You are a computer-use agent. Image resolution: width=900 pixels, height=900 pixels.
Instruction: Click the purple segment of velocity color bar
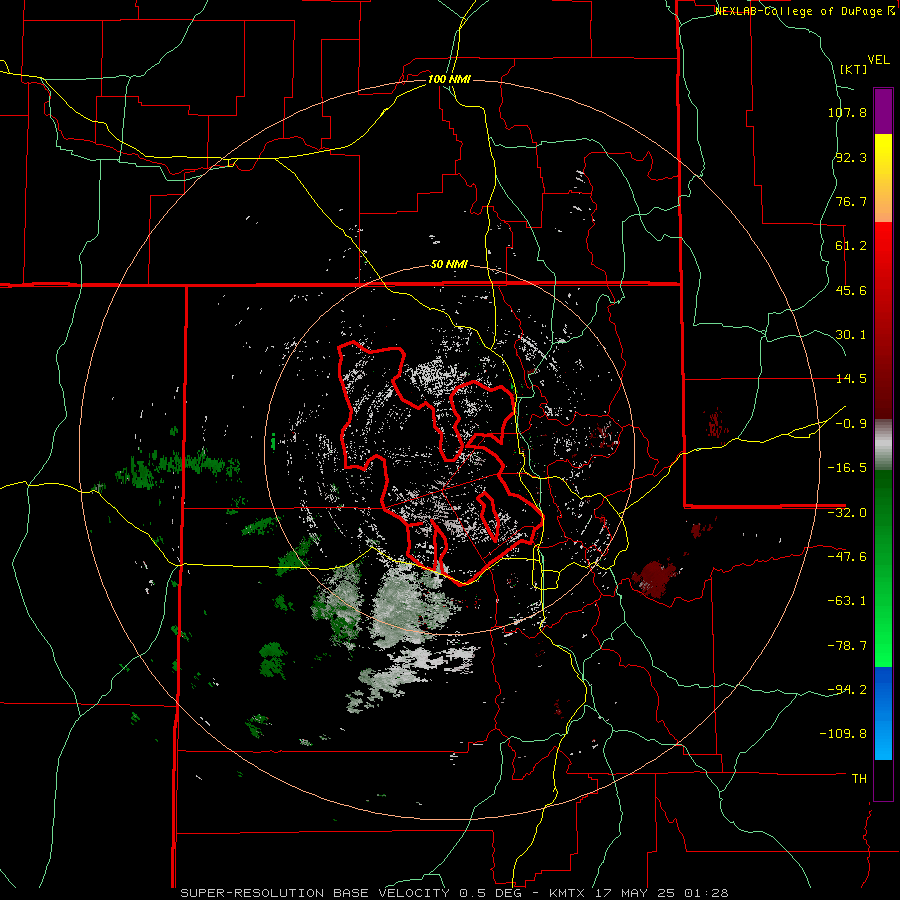[883, 111]
